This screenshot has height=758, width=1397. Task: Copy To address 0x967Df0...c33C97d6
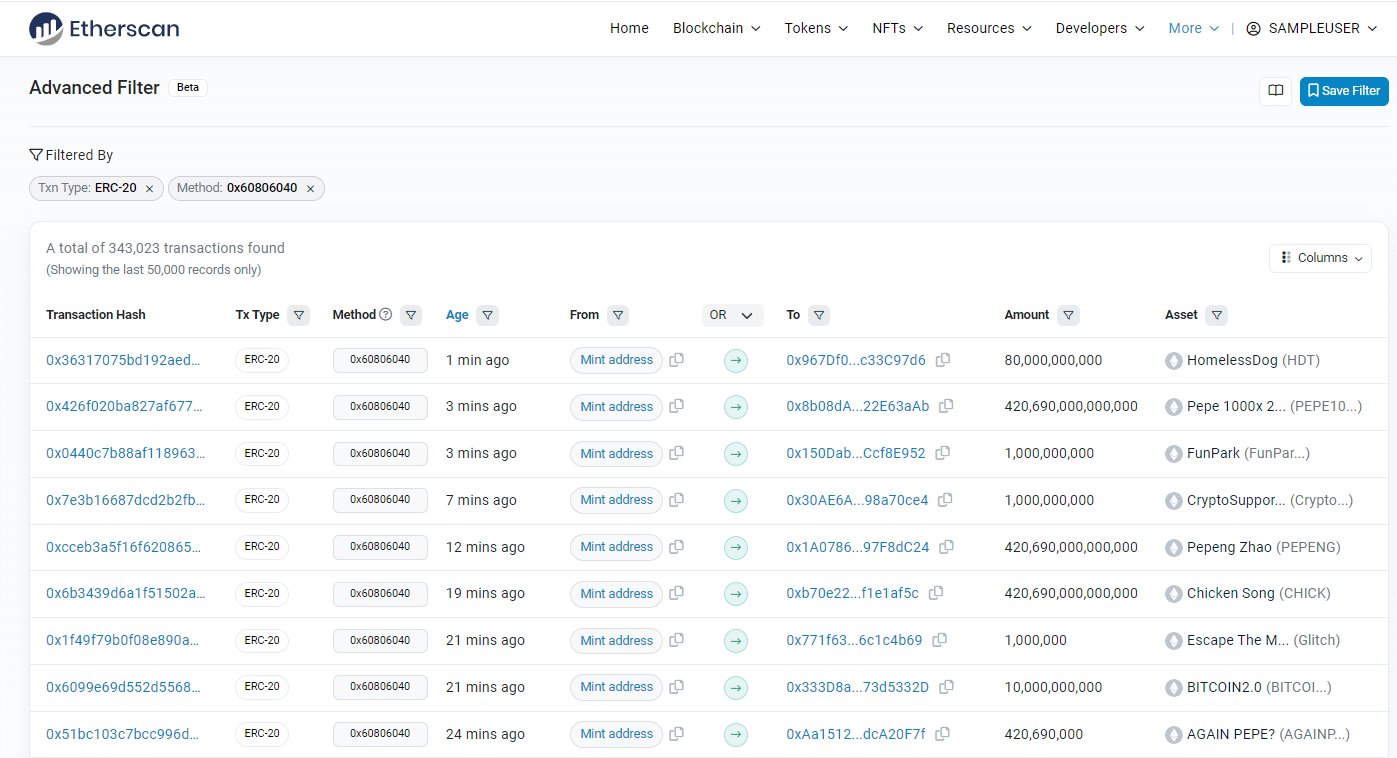coord(942,360)
